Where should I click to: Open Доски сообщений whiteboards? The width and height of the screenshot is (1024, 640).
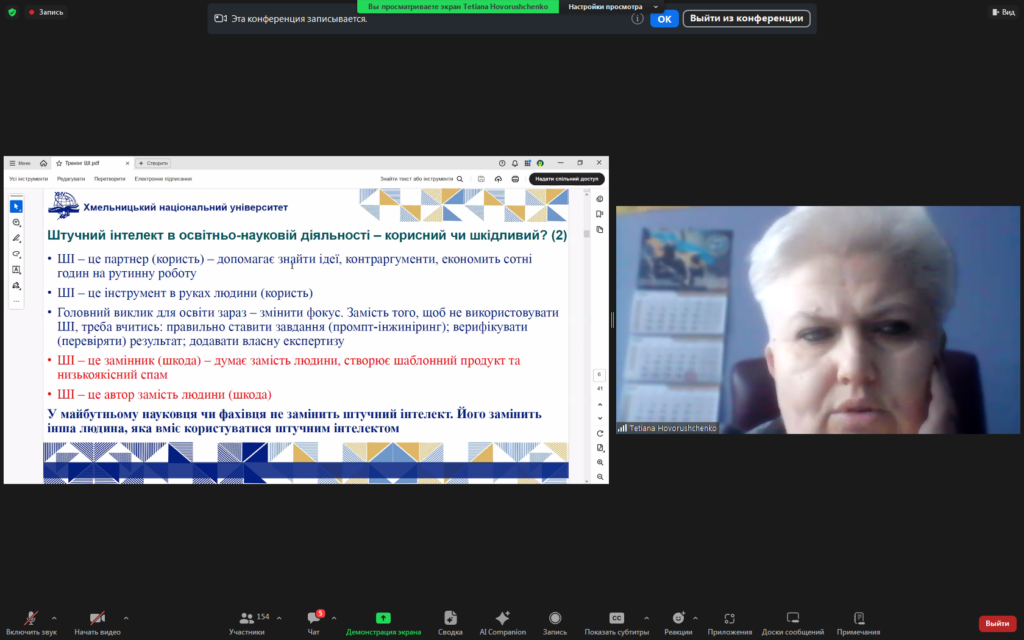(793, 620)
